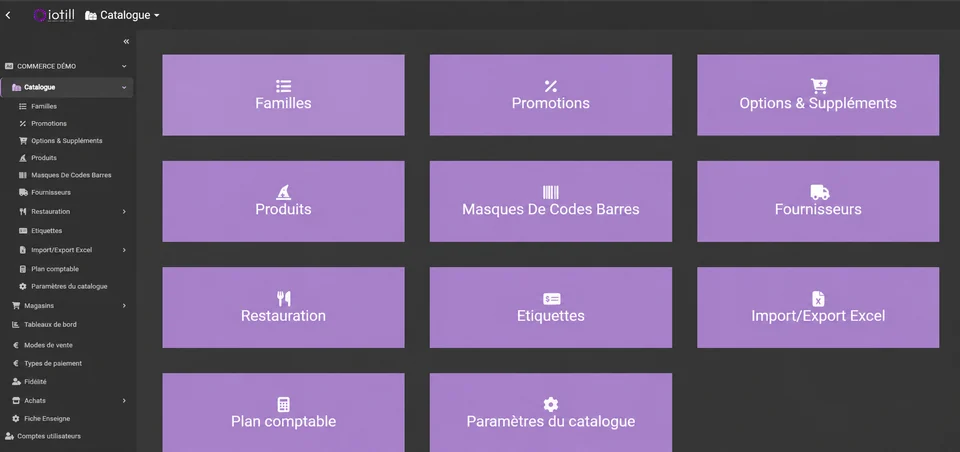Click the Etiquettes tag icon in sidebar
Image resolution: width=960 pixels, height=452 pixels.
click(23, 231)
